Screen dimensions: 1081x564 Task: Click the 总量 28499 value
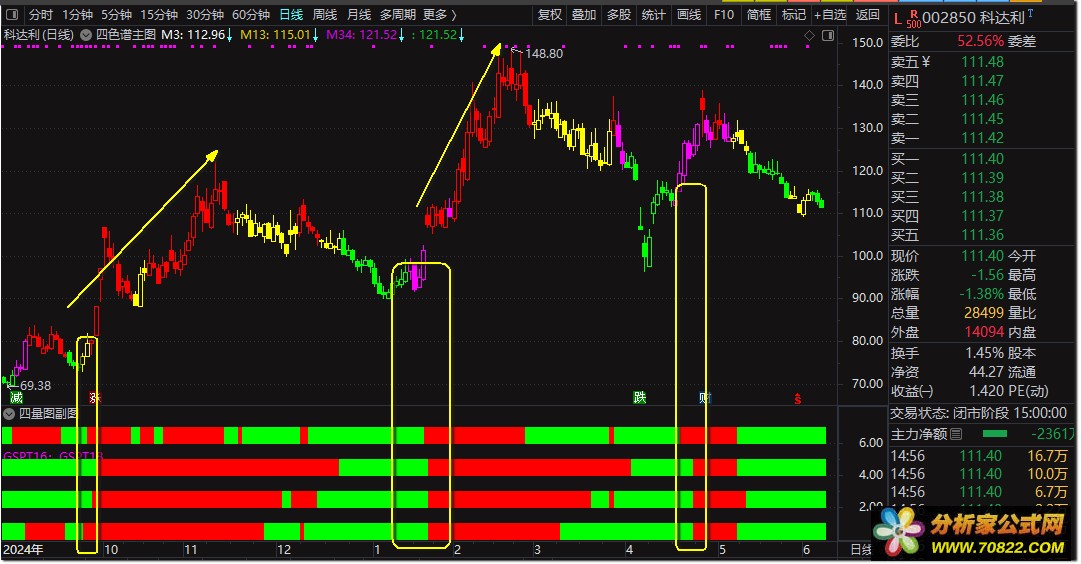click(x=984, y=313)
